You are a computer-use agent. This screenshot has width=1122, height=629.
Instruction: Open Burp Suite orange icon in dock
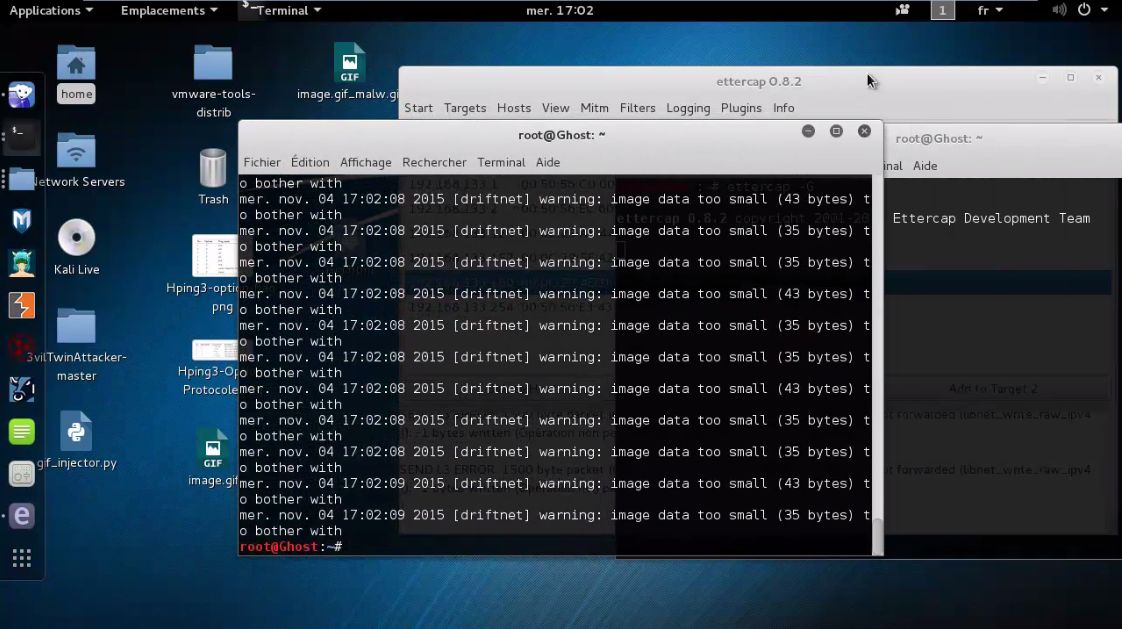point(21,305)
